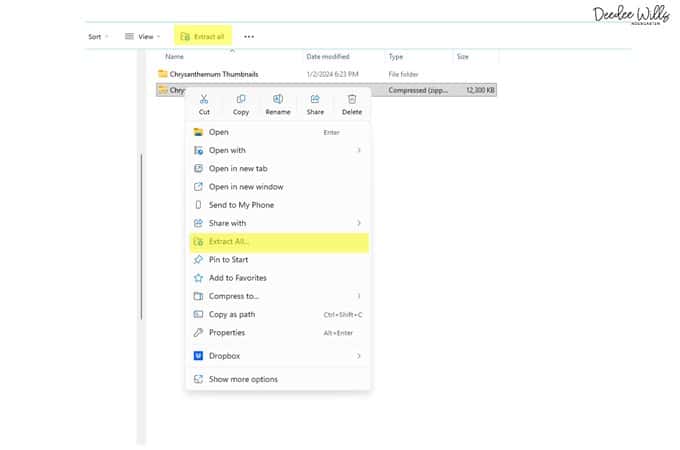The width and height of the screenshot is (680, 450).
Task: Open the View dropdown in toolbar
Action: 143,37
